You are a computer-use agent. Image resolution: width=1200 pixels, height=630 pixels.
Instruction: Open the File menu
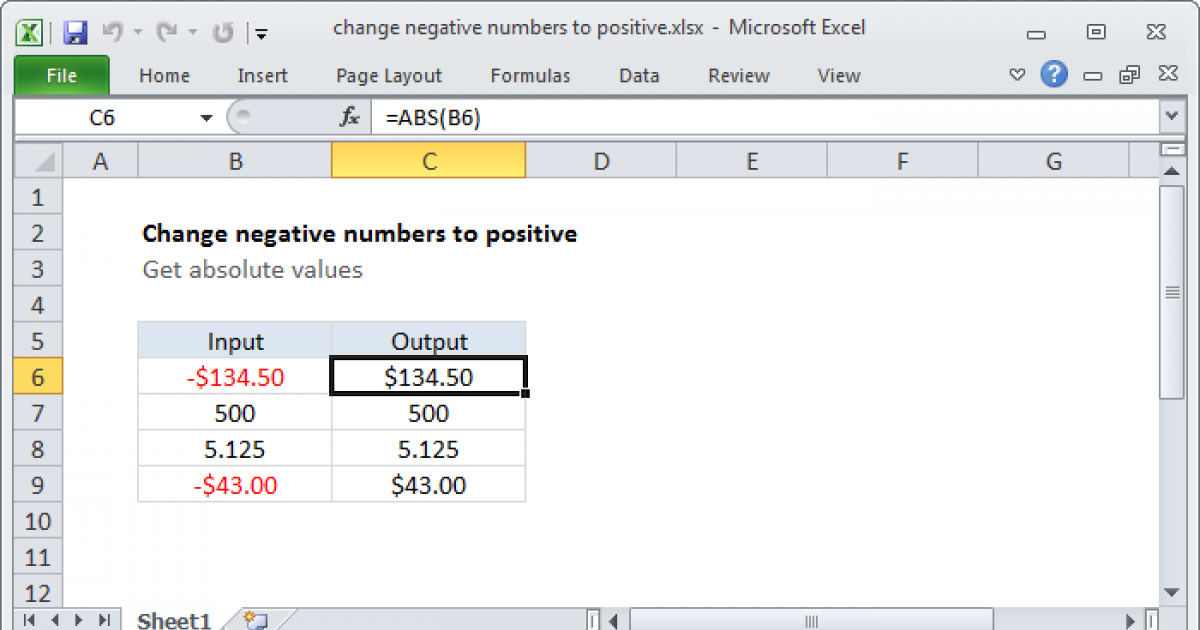coord(61,75)
